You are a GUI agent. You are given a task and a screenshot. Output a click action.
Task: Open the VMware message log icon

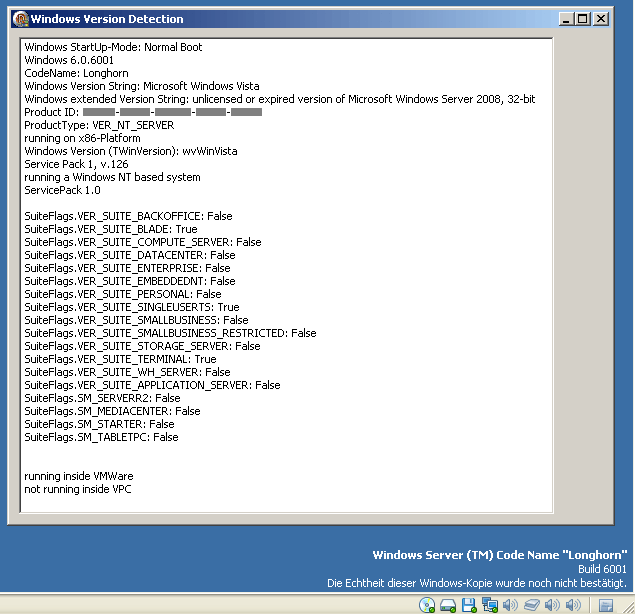(606, 605)
